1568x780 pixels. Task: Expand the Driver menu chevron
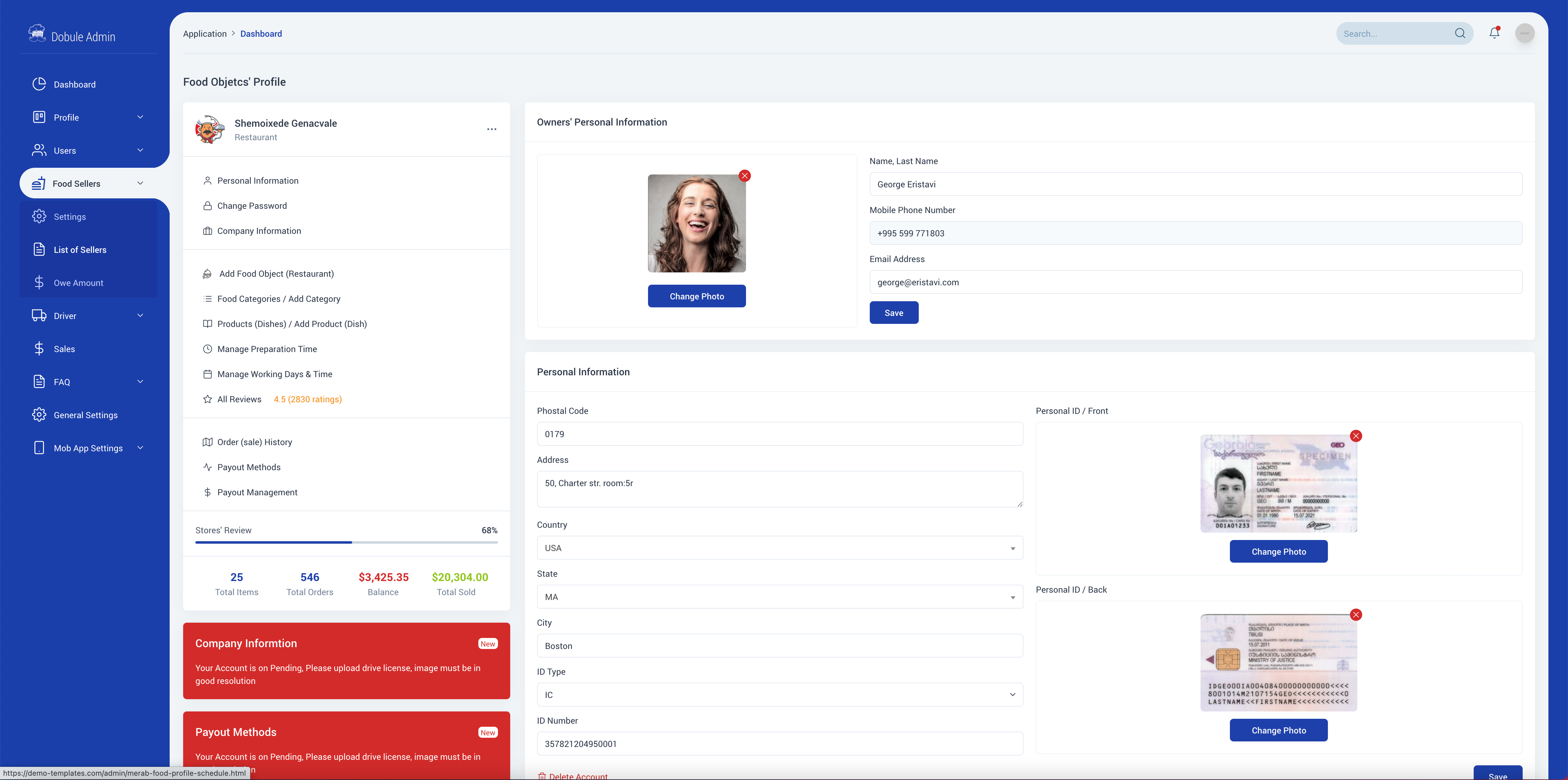coord(140,315)
